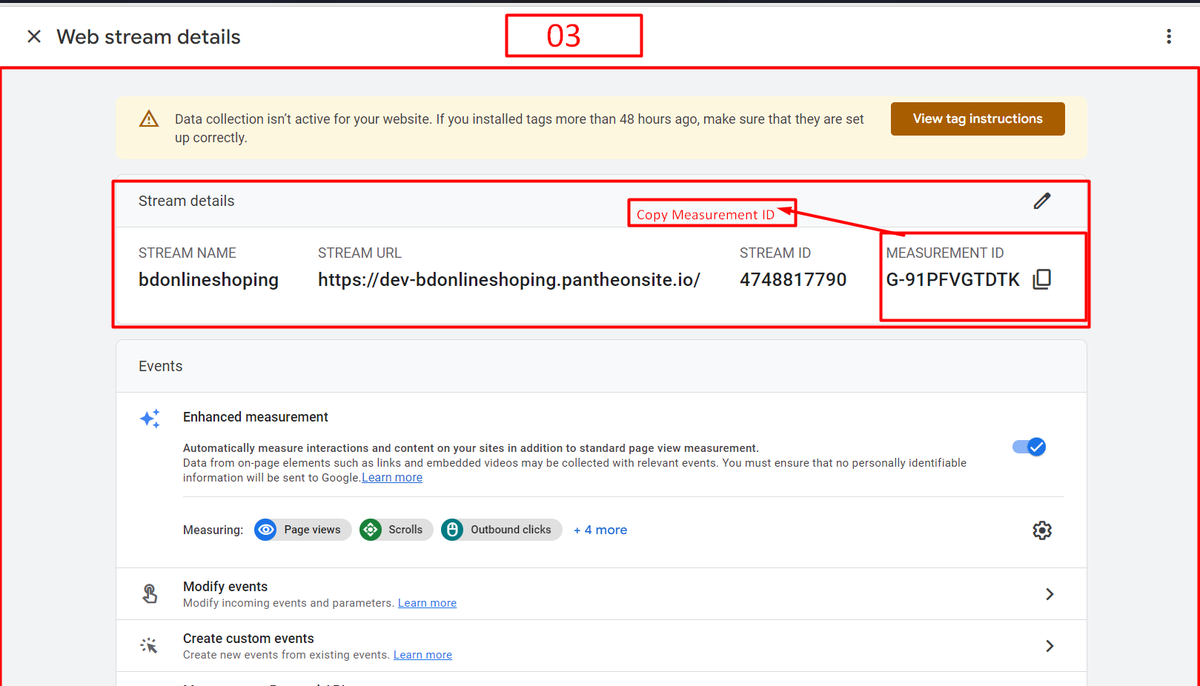Edit stream details with pencil icon
Screen dimensions: 1200x686
1042,201
